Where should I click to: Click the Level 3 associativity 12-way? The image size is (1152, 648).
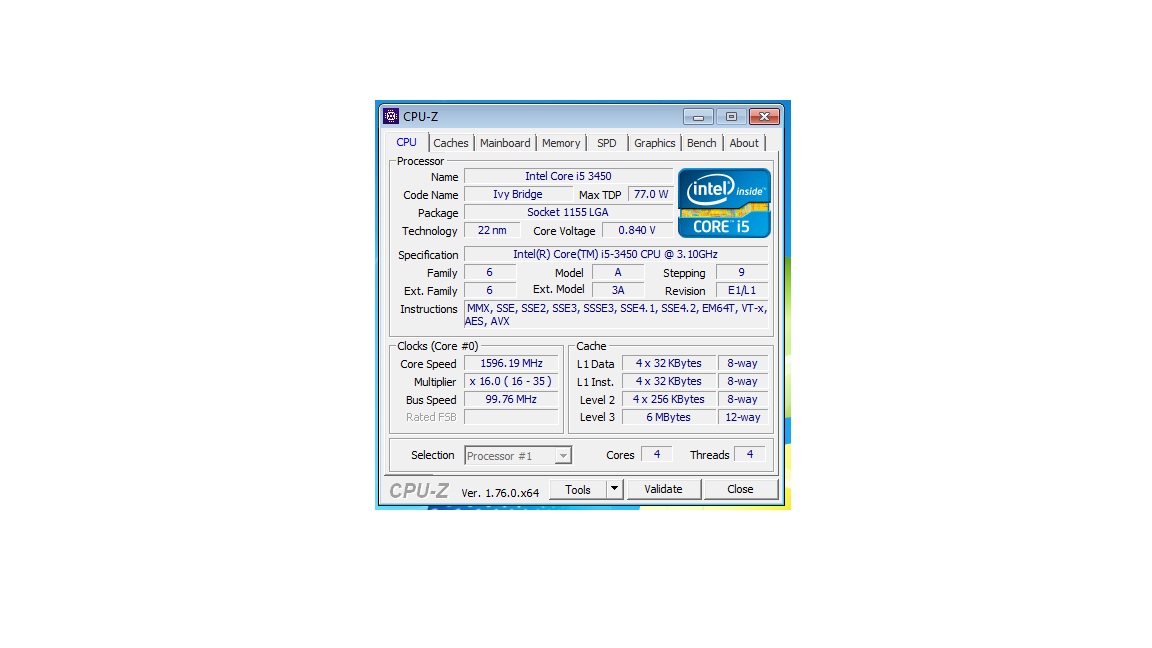(x=743, y=417)
